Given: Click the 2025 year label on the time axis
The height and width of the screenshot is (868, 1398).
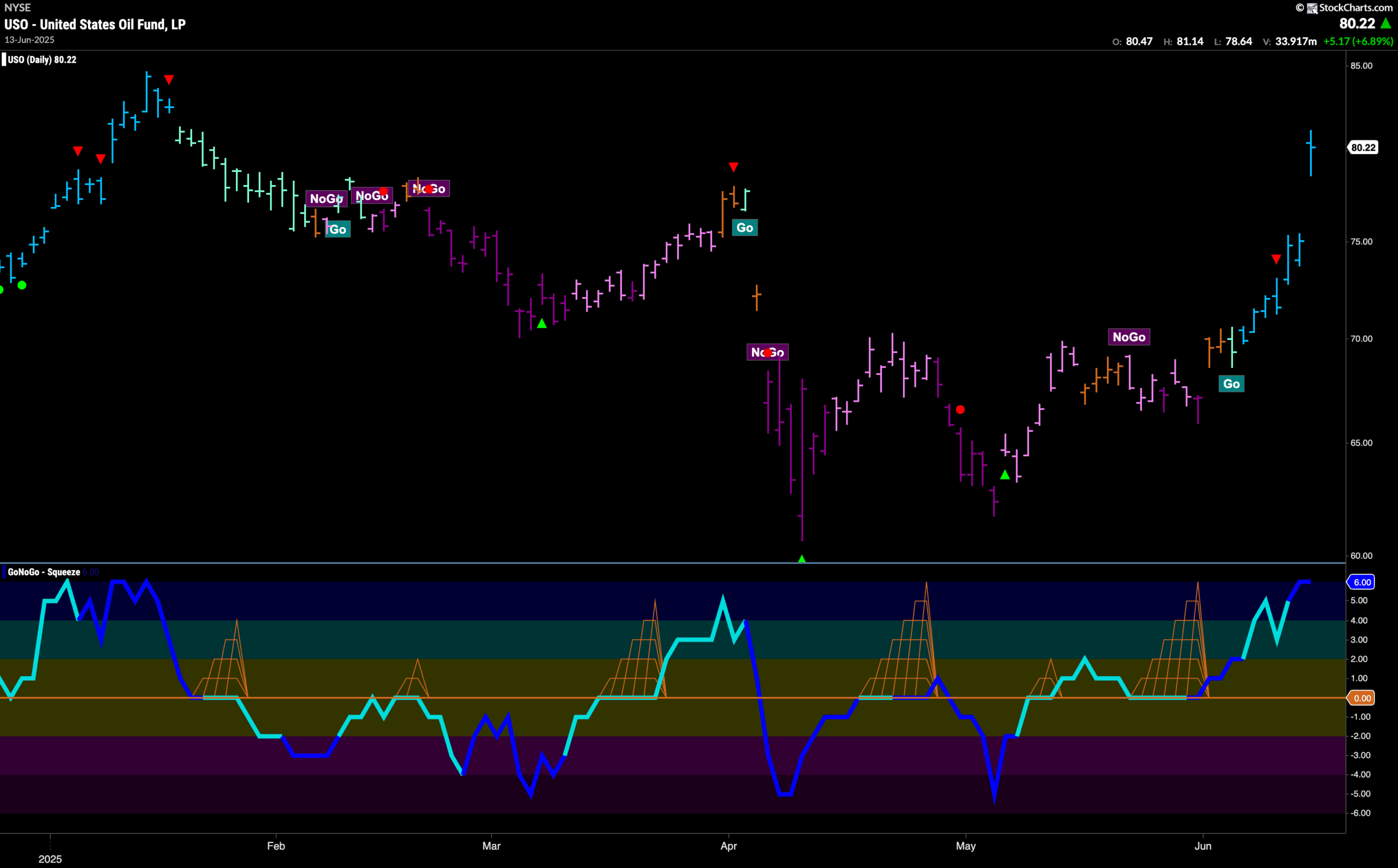Looking at the screenshot, I should [50, 859].
